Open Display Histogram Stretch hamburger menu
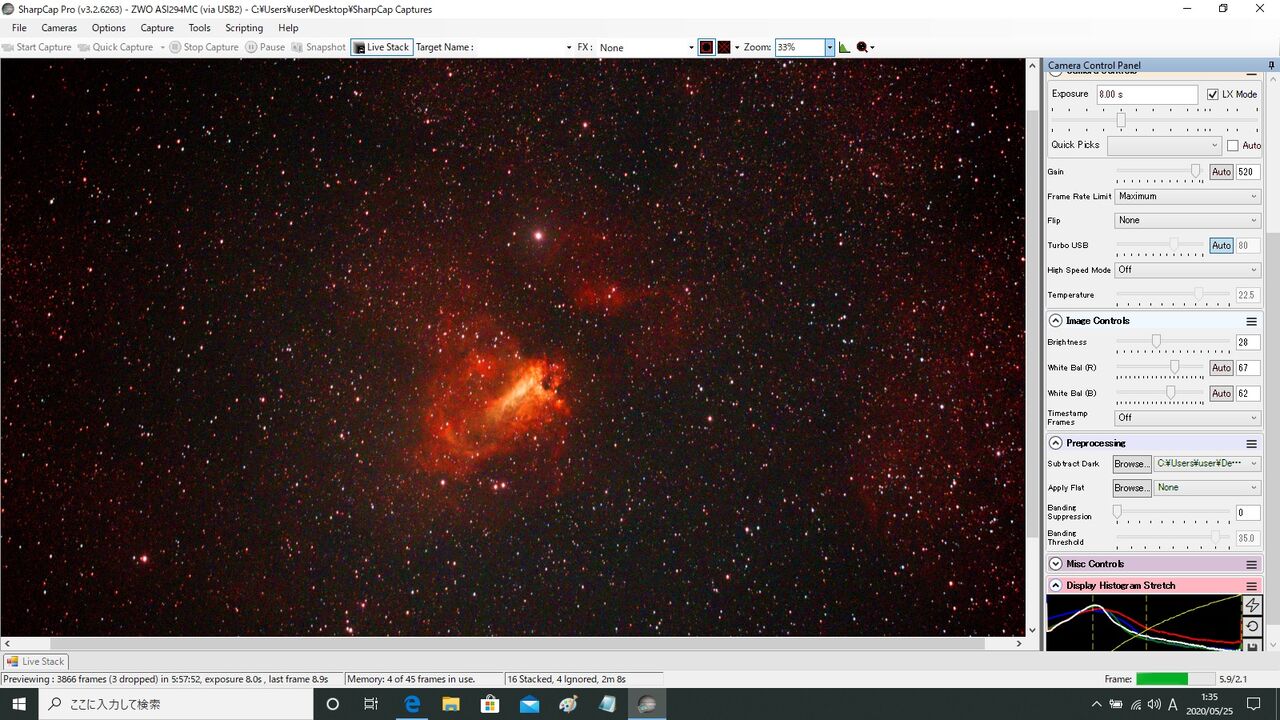The image size is (1280, 720). click(x=1251, y=586)
